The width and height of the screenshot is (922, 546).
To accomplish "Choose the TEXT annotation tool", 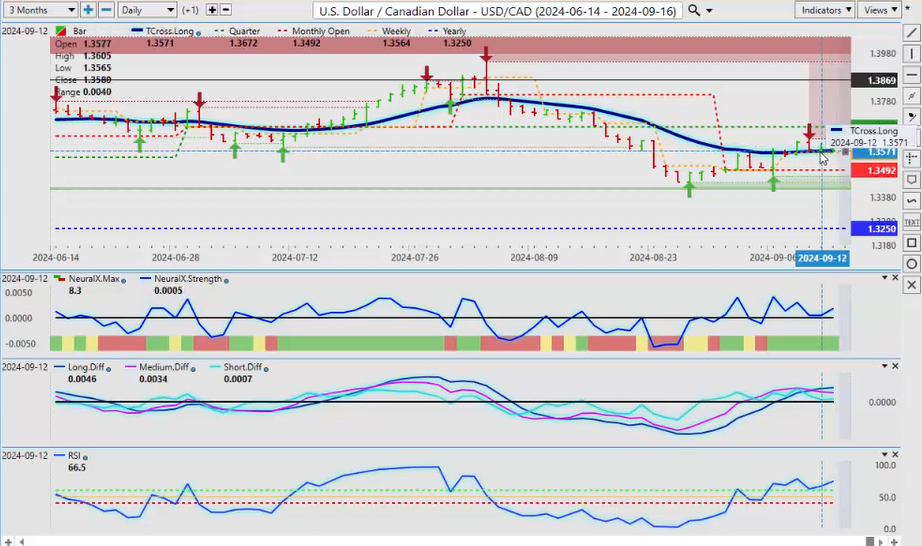I will pos(910,222).
